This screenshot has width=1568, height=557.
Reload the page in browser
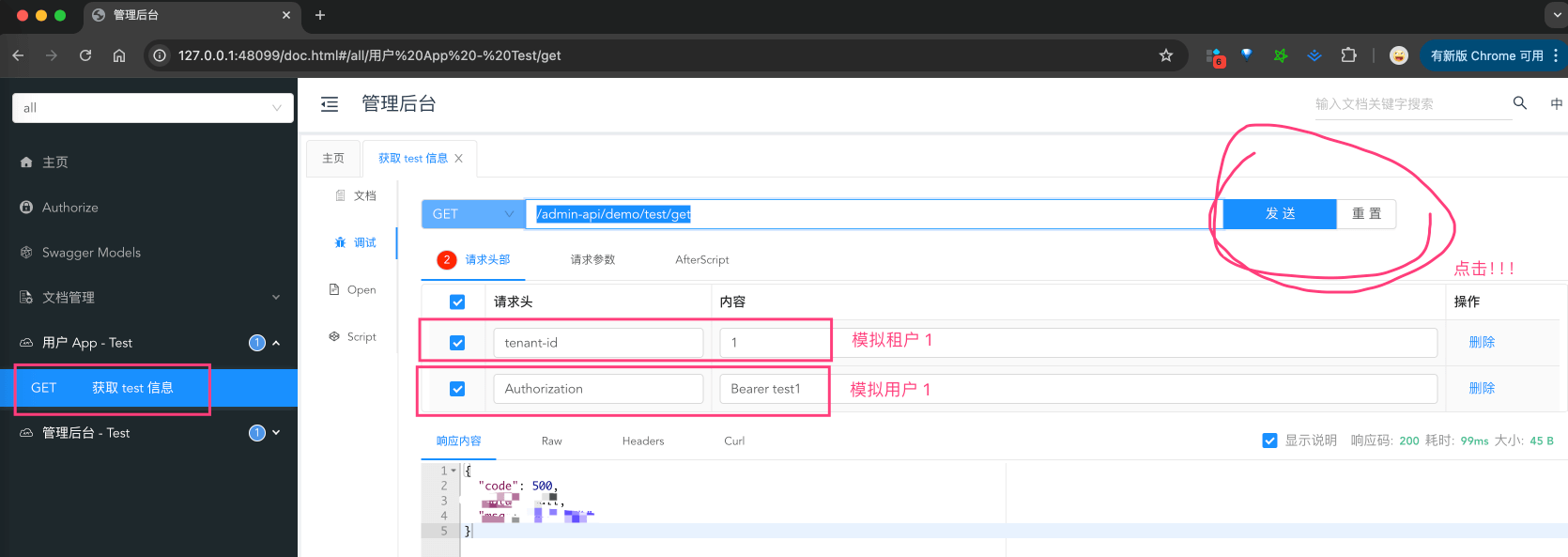85,55
